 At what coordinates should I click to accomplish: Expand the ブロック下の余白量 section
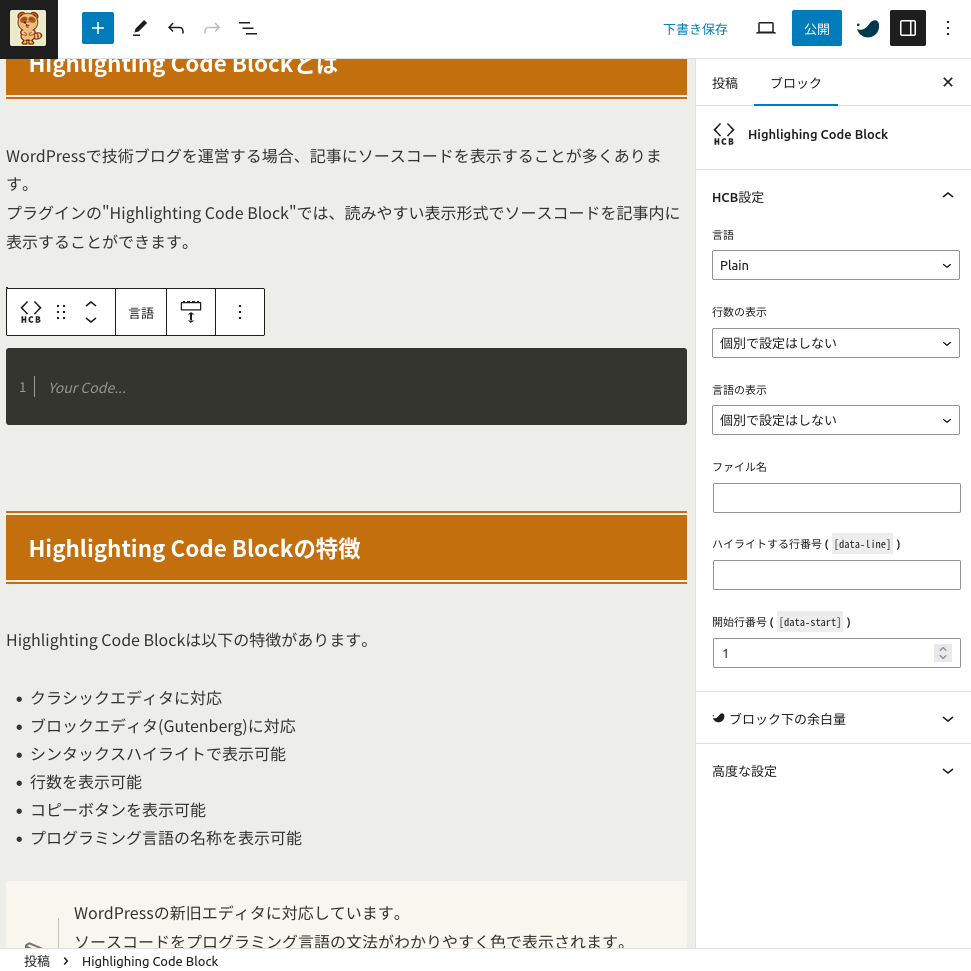click(x=947, y=719)
